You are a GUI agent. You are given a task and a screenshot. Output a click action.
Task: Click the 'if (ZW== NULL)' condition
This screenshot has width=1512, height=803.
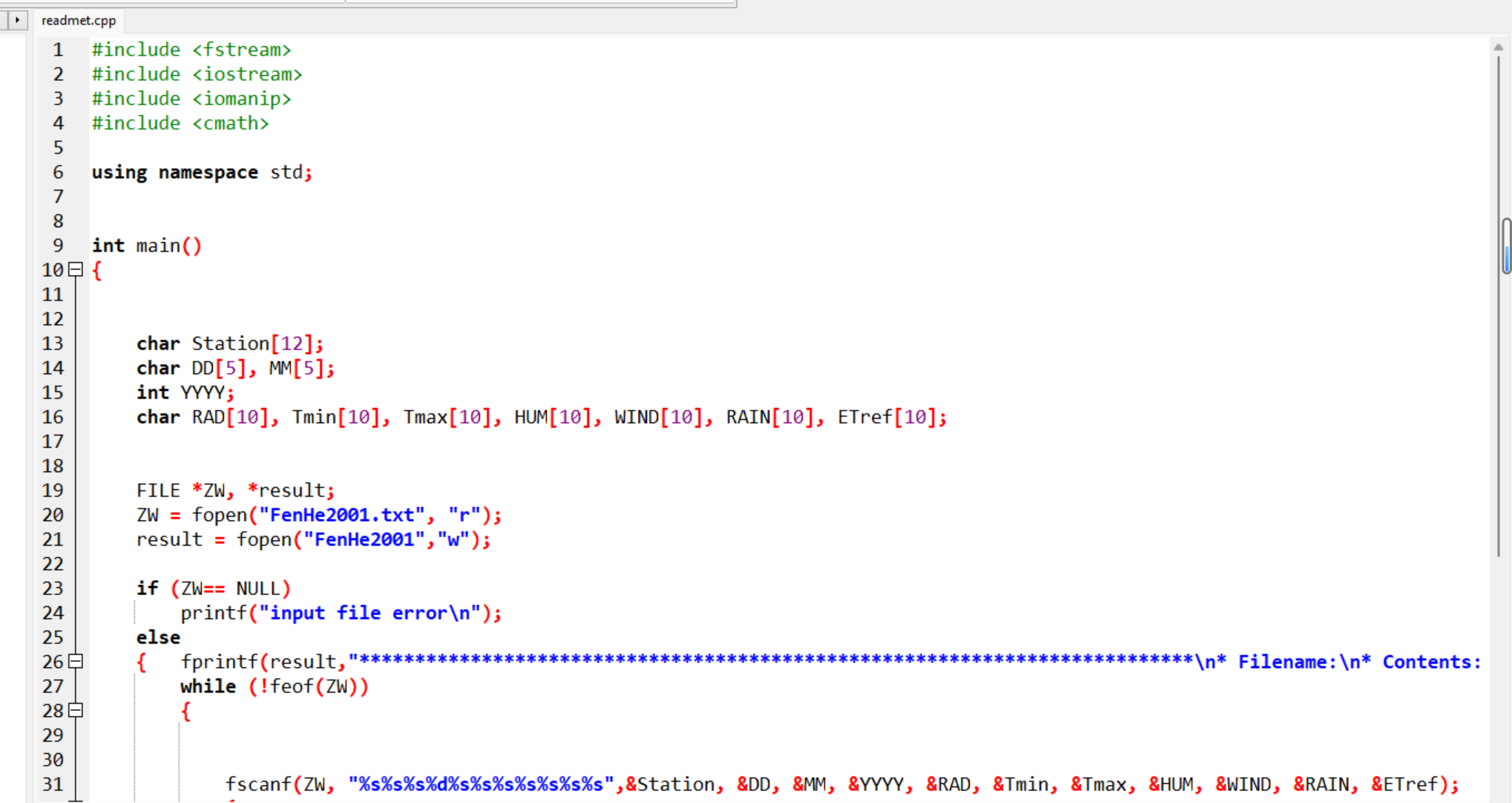coord(214,589)
